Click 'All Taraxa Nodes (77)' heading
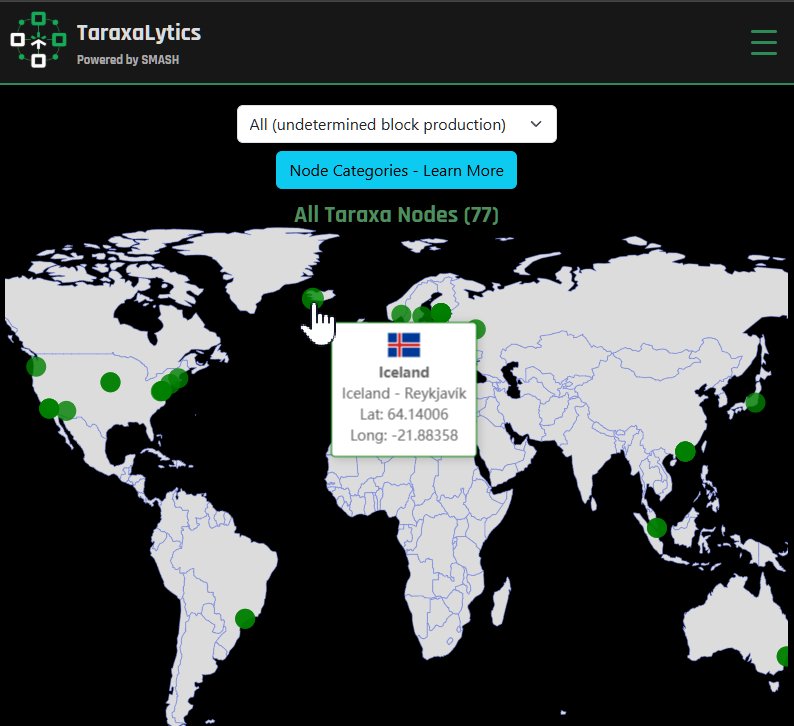 (396, 215)
